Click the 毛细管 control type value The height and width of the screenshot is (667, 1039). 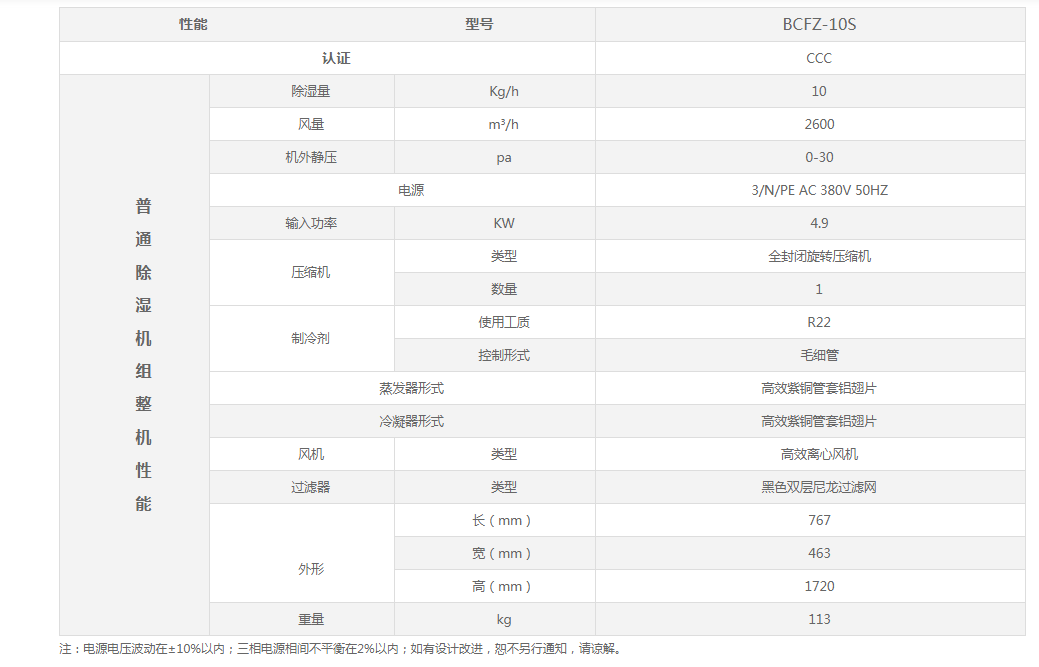click(x=819, y=355)
